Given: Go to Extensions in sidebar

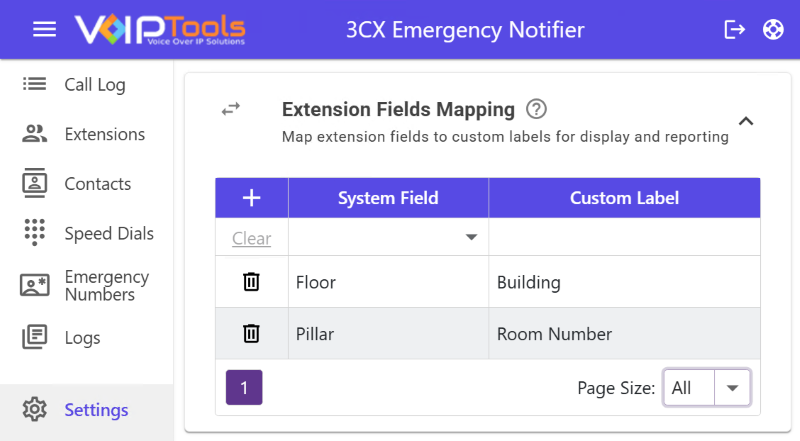Looking at the screenshot, I should tap(104, 134).
